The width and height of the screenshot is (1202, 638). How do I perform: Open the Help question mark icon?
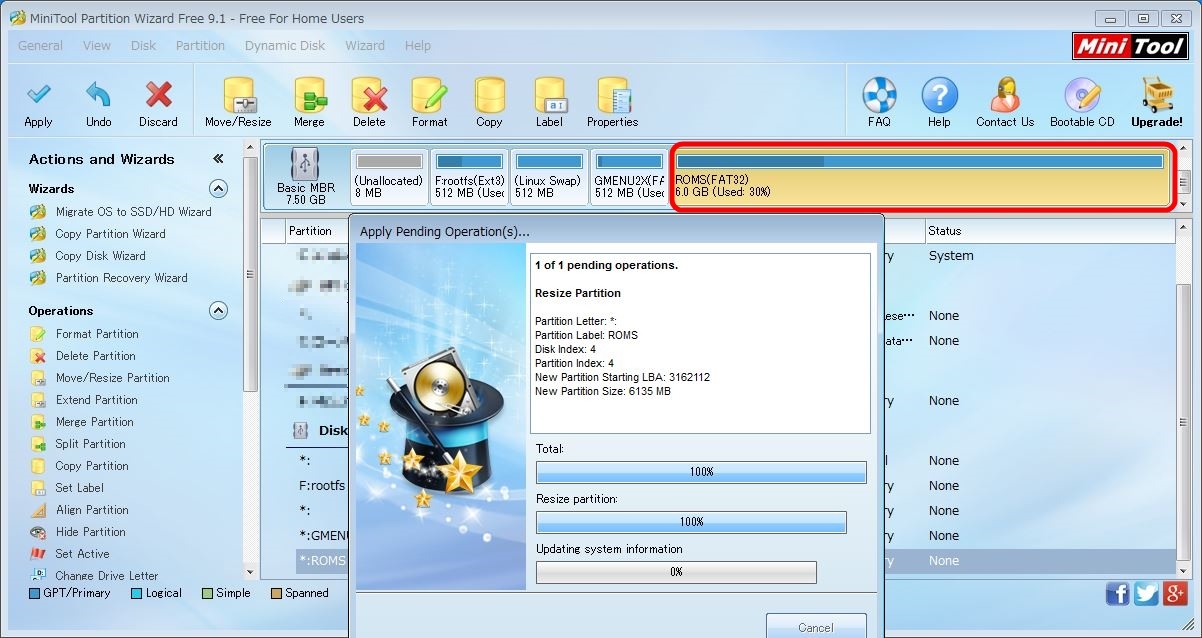tap(939, 96)
